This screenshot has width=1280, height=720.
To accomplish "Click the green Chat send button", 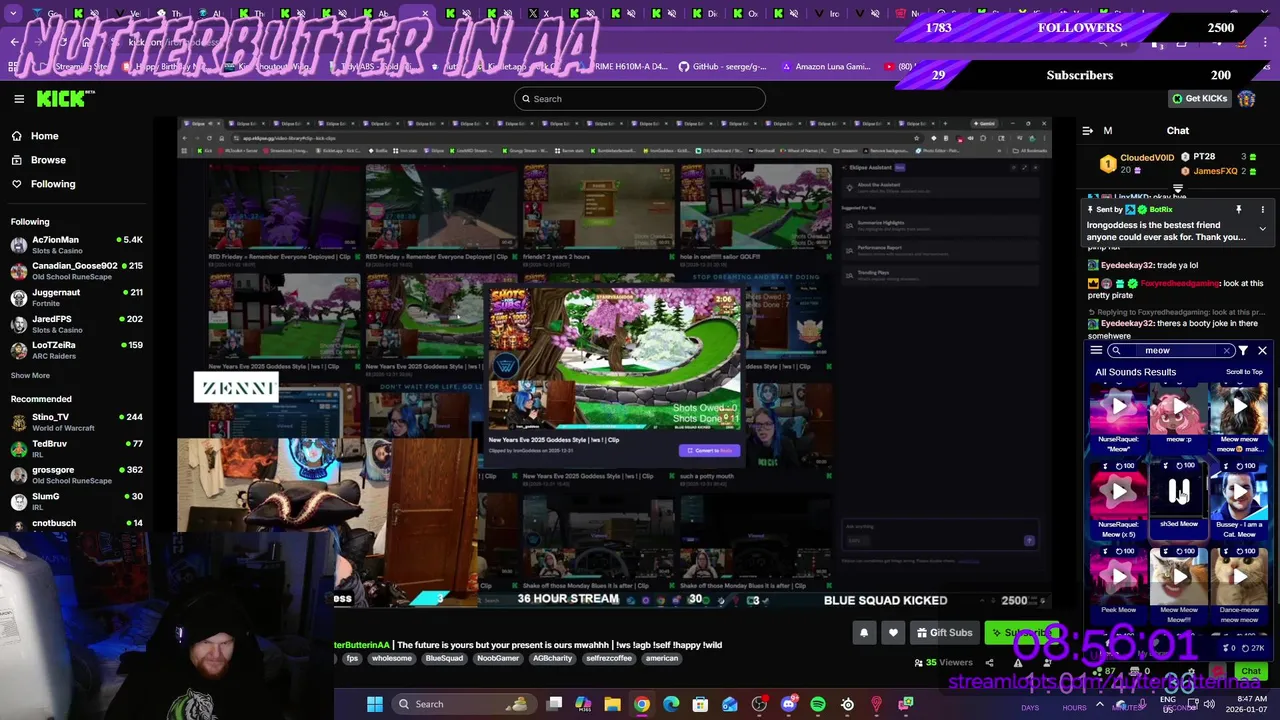I will (x=1250, y=672).
